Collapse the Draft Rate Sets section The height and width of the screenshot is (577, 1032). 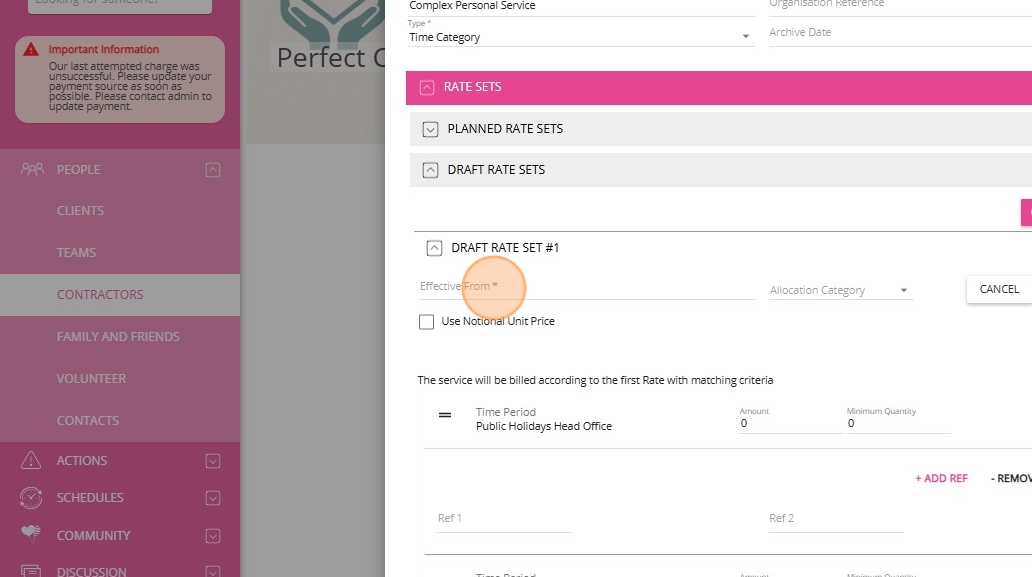tap(430, 170)
